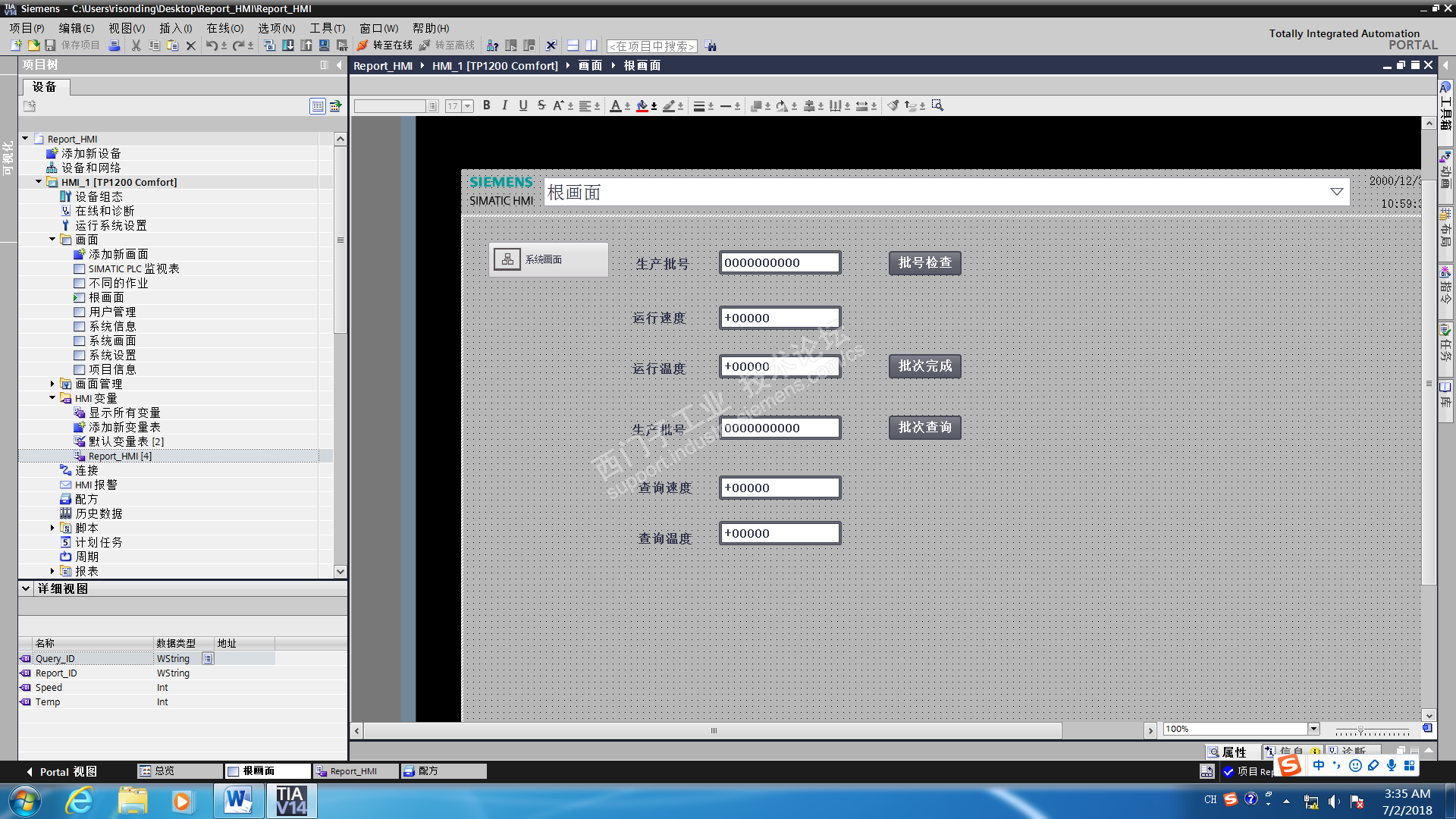
Task: Click the 运行速度 input field
Action: pyautogui.click(x=779, y=318)
